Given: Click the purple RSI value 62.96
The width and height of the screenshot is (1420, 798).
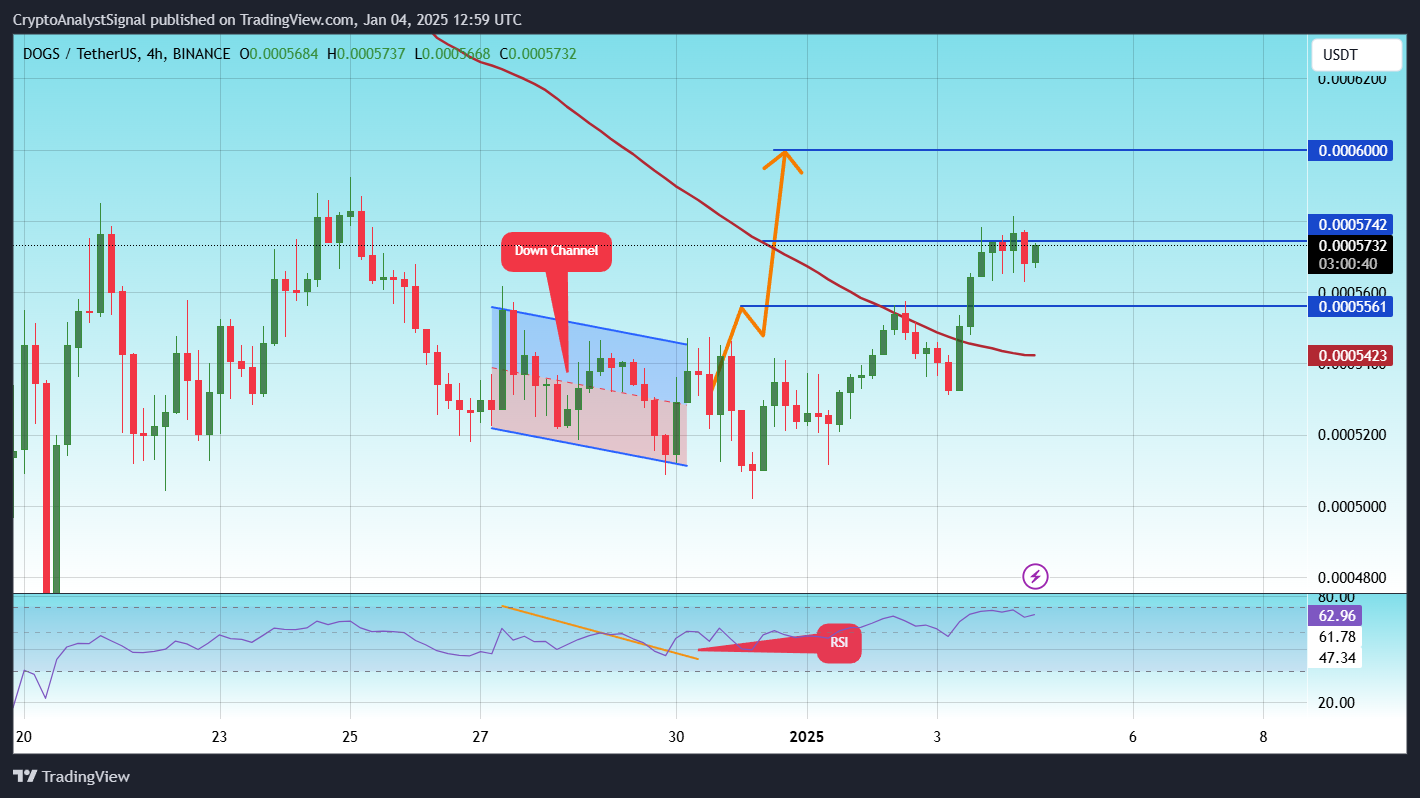Looking at the screenshot, I should coord(1337,616).
